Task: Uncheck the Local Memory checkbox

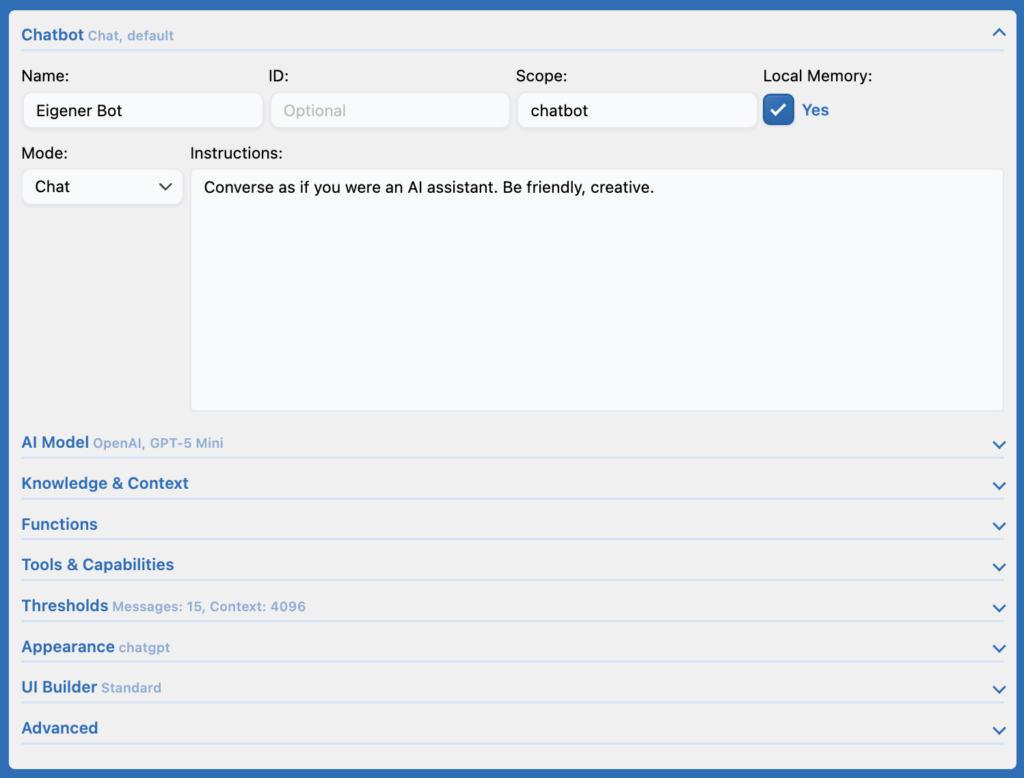Action: (x=778, y=110)
